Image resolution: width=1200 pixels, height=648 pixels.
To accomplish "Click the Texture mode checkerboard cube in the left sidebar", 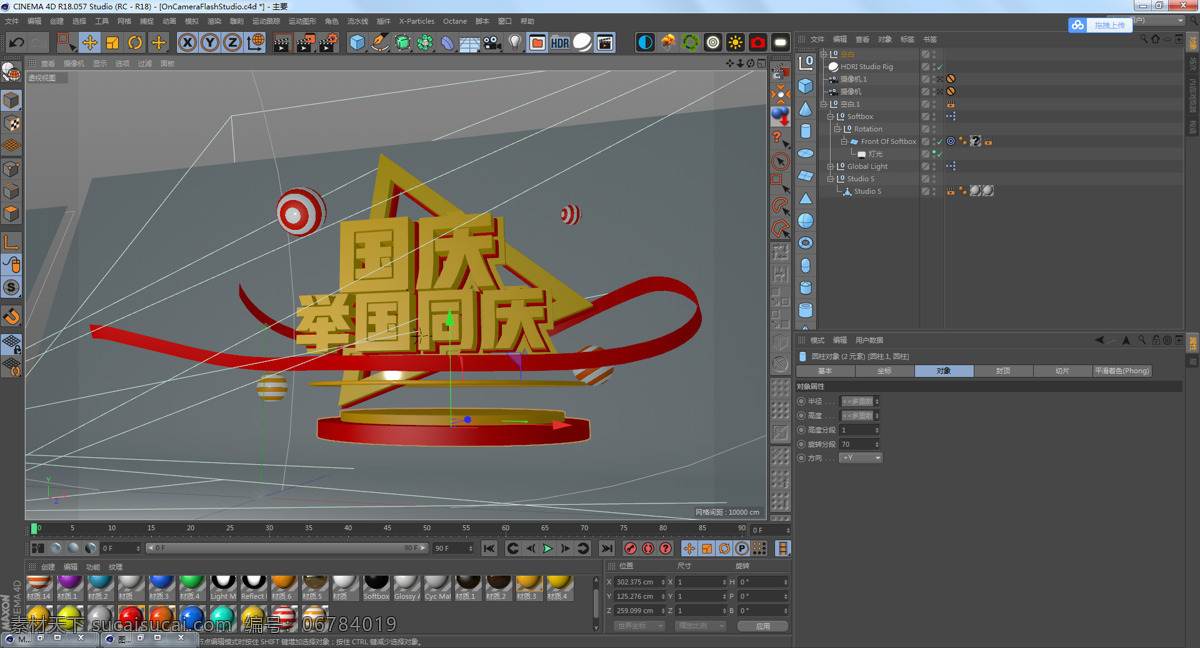I will point(11,124).
